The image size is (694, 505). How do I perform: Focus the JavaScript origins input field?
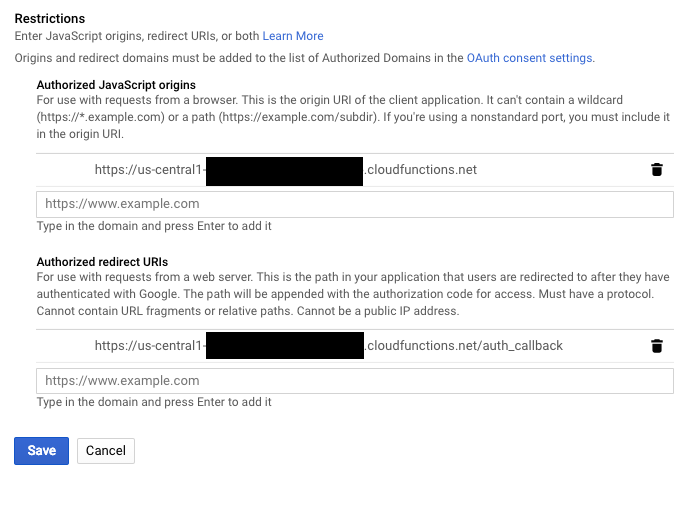[354, 204]
